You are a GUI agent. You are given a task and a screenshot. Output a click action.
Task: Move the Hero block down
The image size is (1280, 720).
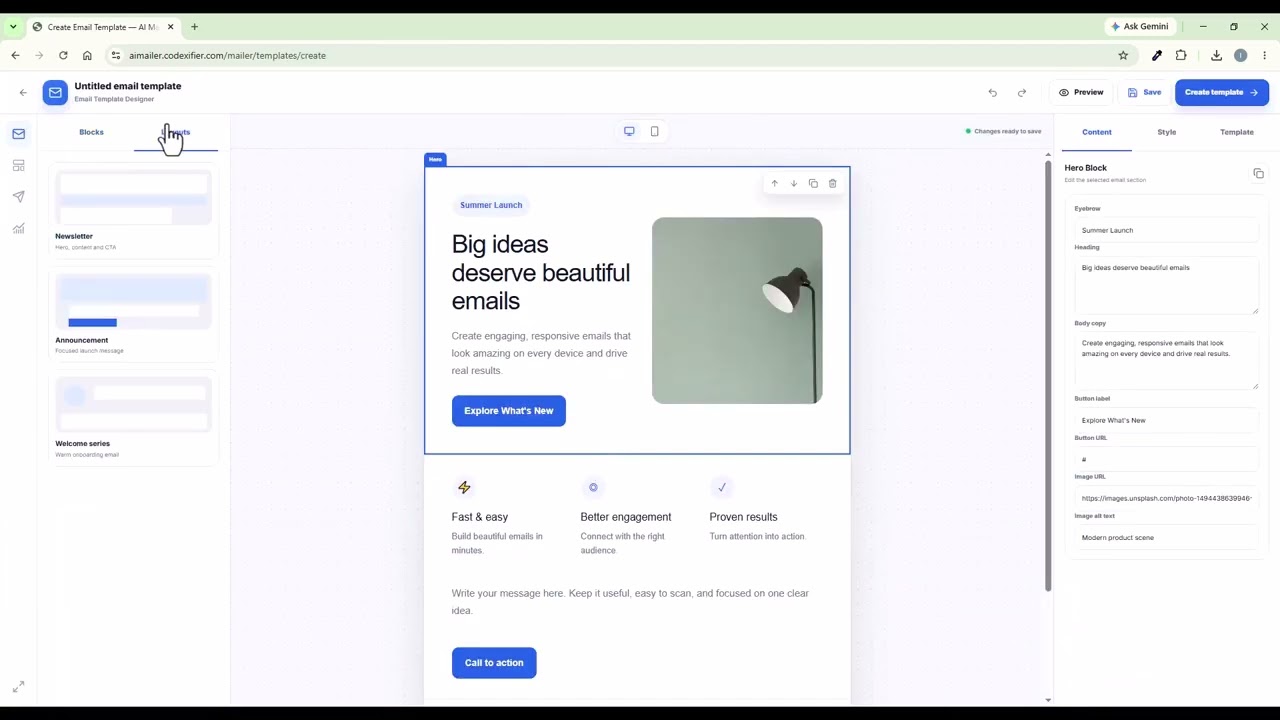pos(793,183)
